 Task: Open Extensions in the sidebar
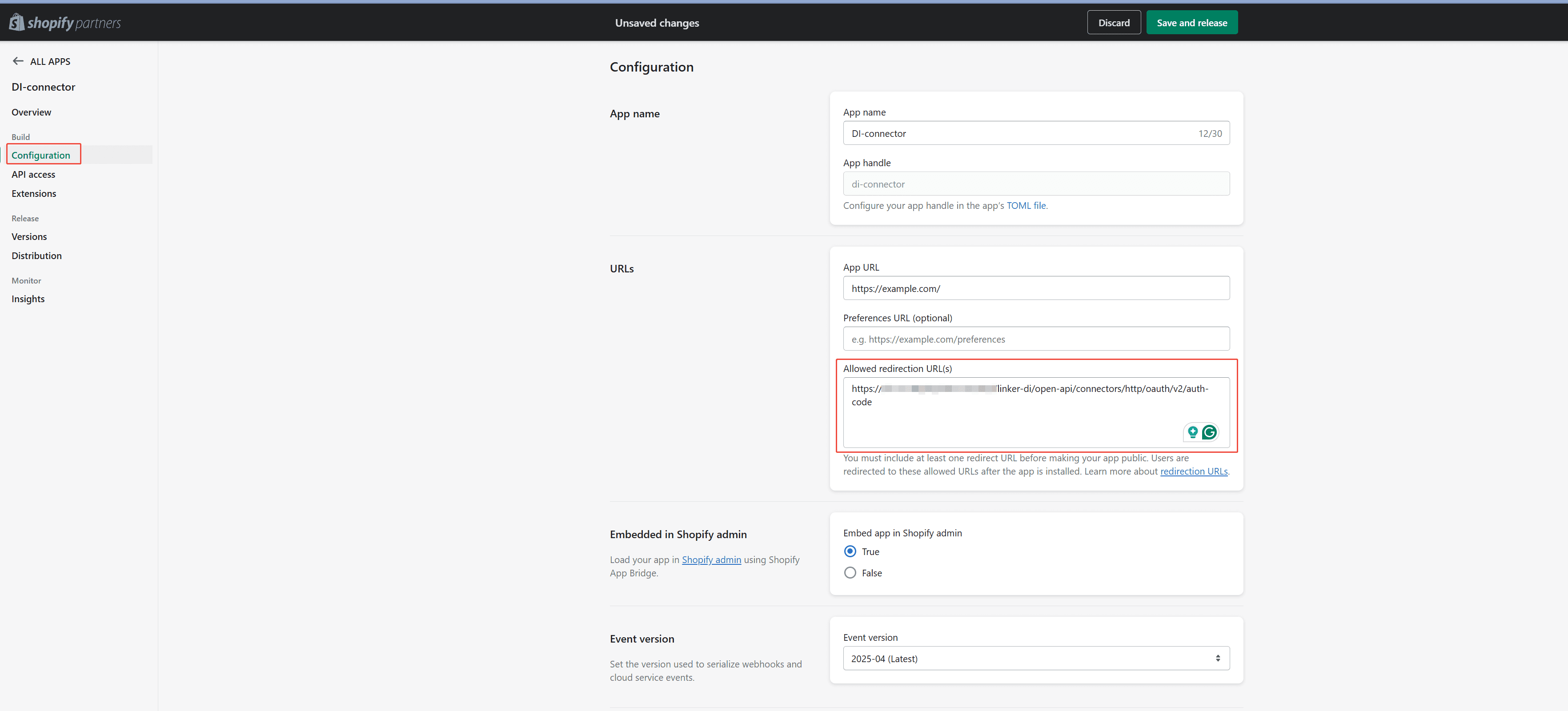34,193
